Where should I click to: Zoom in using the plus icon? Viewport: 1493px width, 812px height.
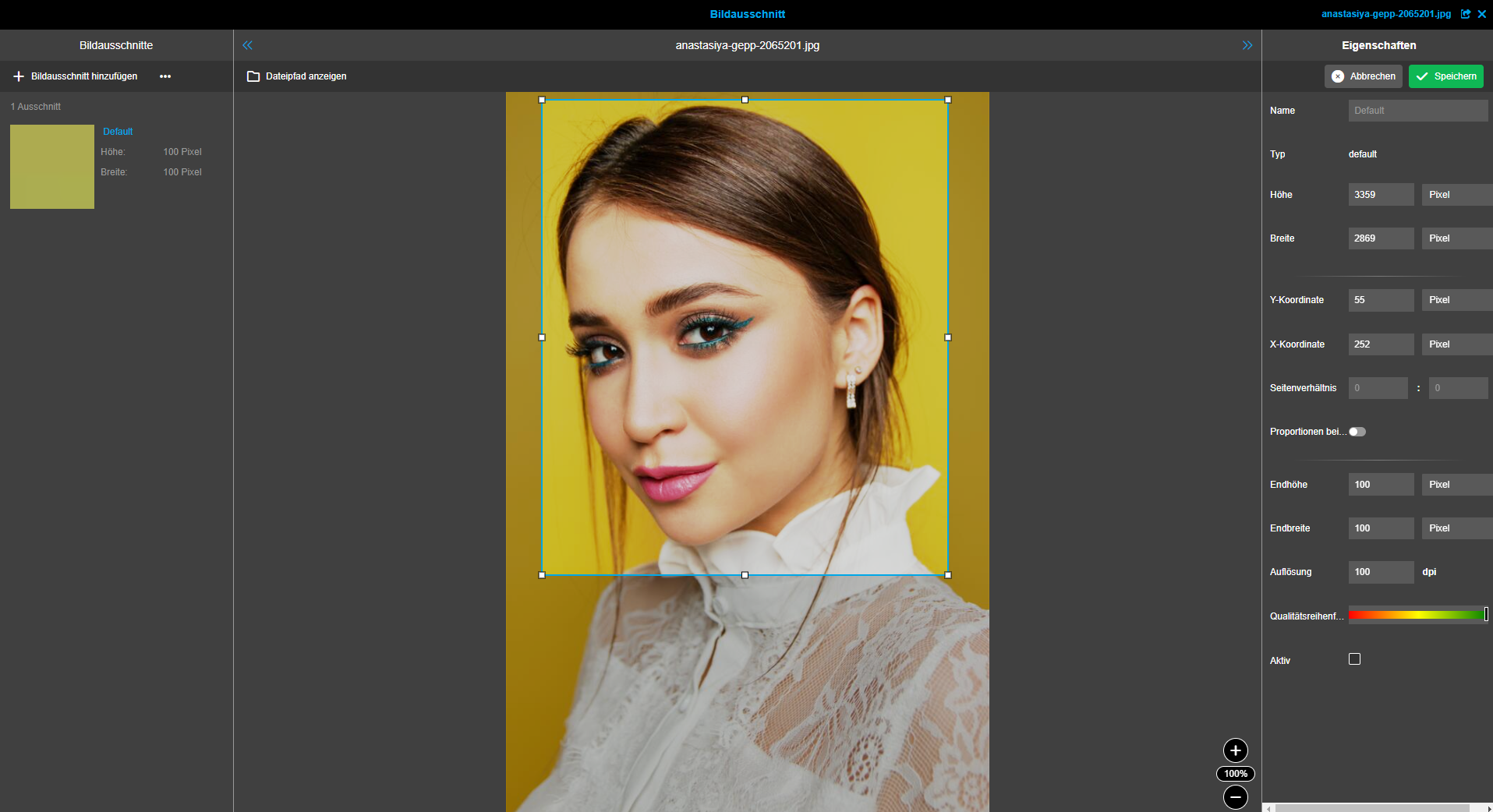click(1235, 750)
